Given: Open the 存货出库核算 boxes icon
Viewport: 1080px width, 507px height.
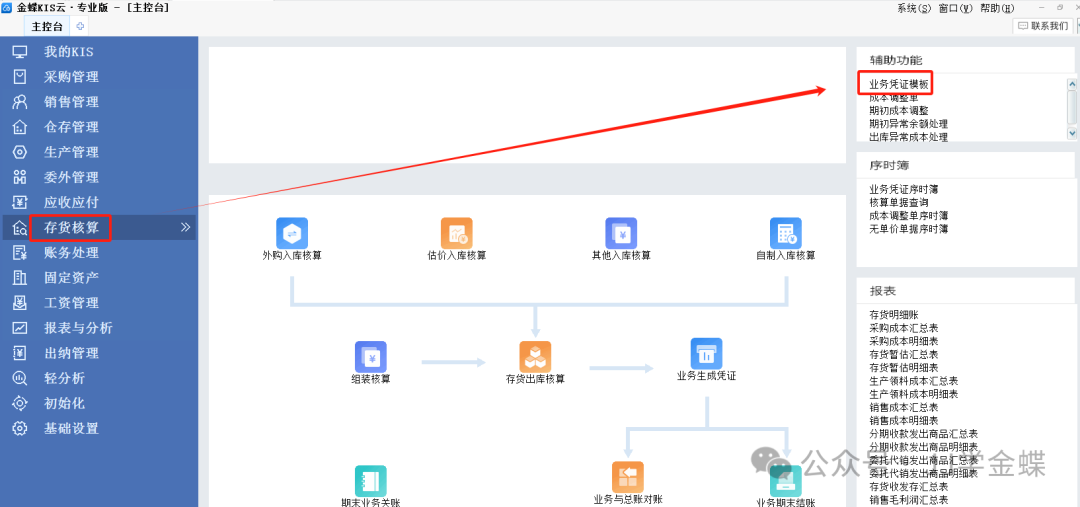Looking at the screenshot, I should pyautogui.click(x=535, y=357).
